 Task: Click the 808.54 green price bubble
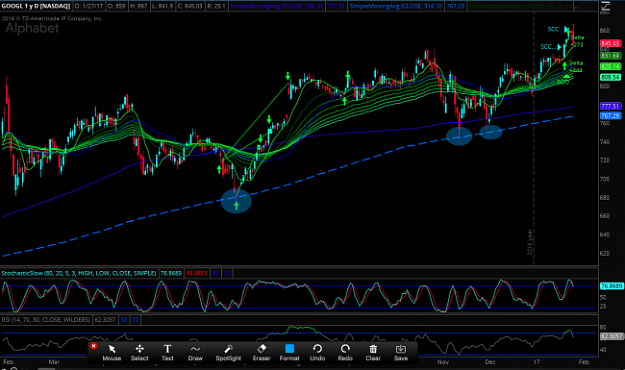click(x=610, y=77)
